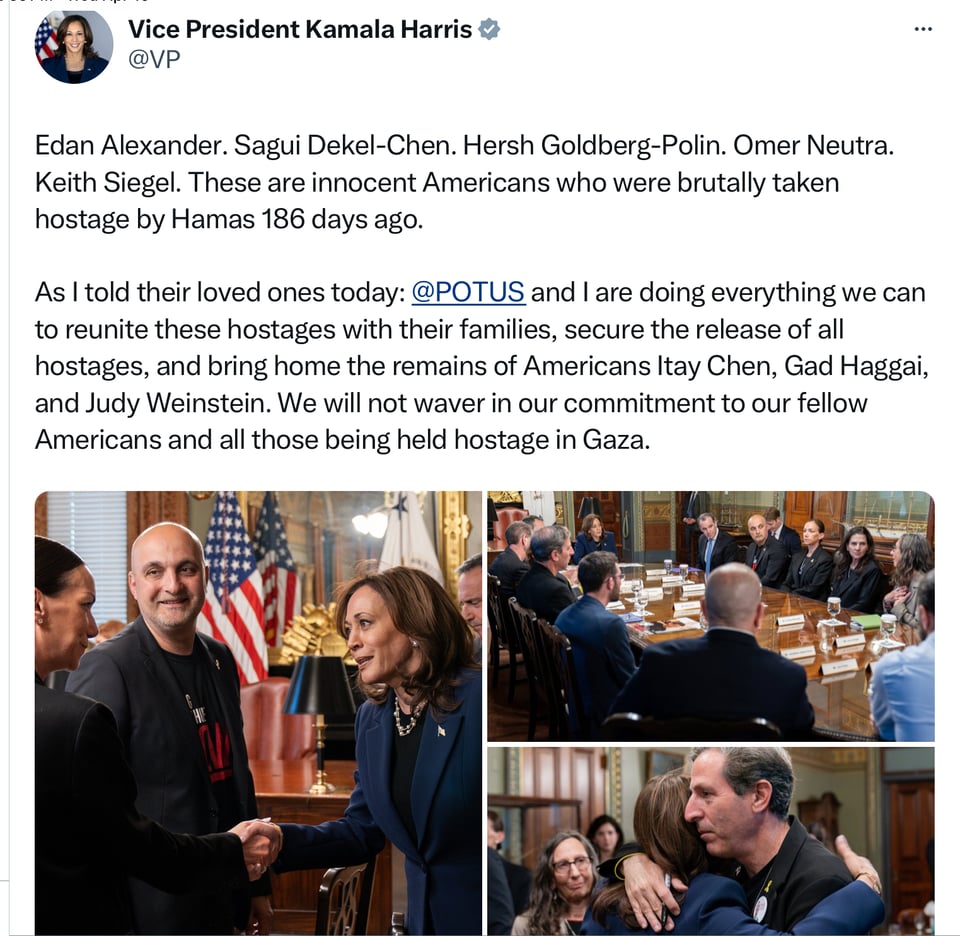Open the conference table meeting photo
Screen dimensions: 960x936
tap(711, 616)
